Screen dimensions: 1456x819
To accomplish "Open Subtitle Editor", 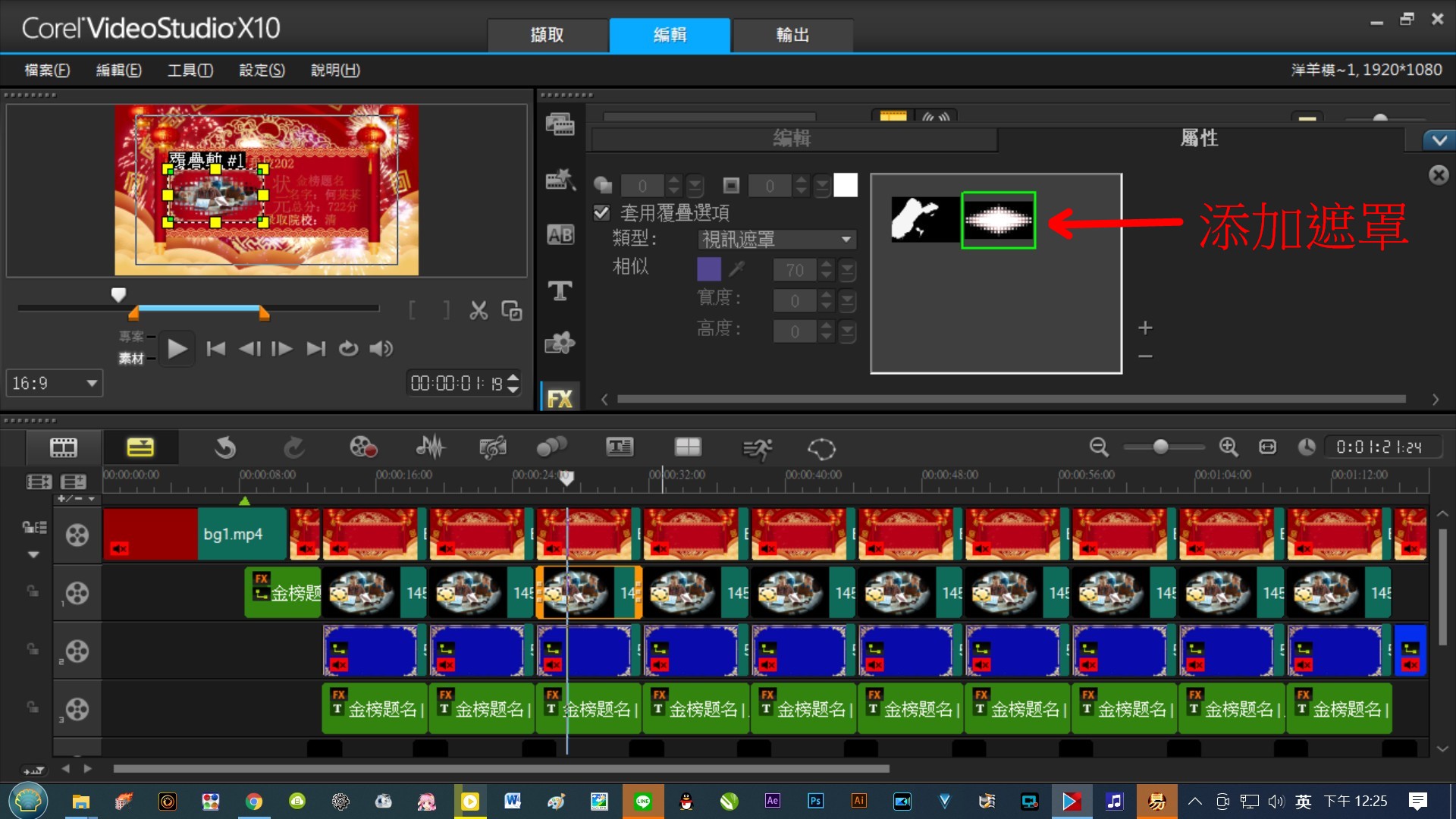I will [x=620, y=447].
